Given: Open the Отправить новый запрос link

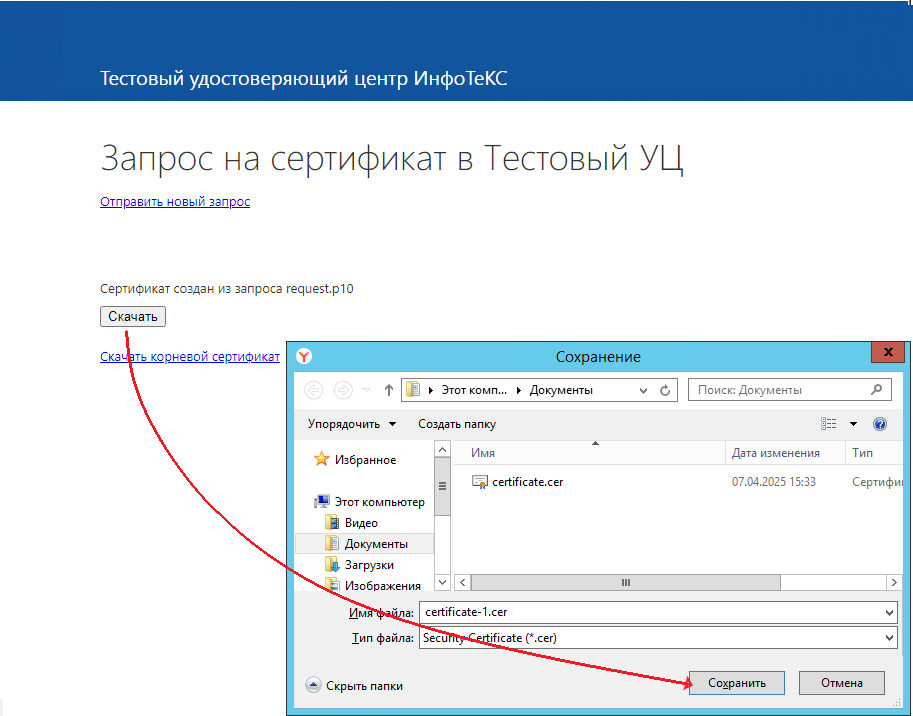Looking at the screenshot, I should [x=175, y=201].
